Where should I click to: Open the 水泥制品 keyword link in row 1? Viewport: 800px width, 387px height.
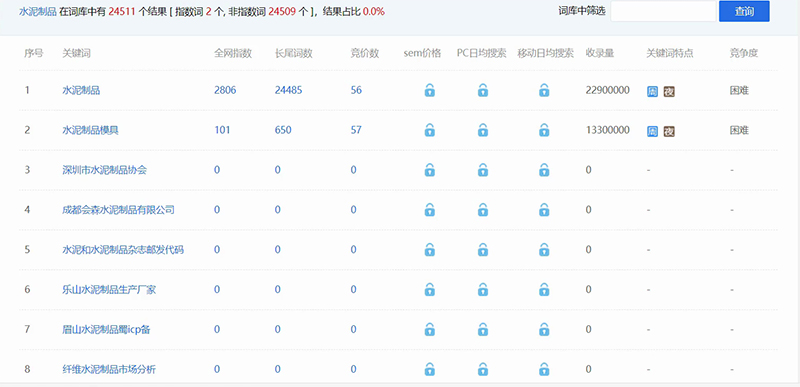coord(81,90)
